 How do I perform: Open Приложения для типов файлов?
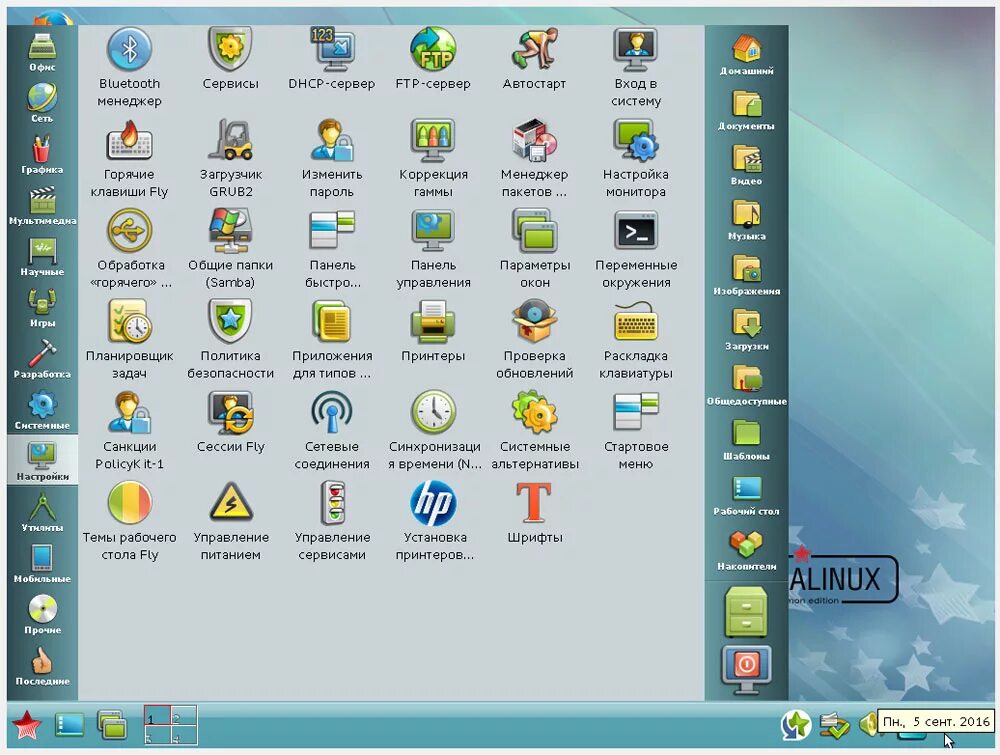[x=332, y=340]
